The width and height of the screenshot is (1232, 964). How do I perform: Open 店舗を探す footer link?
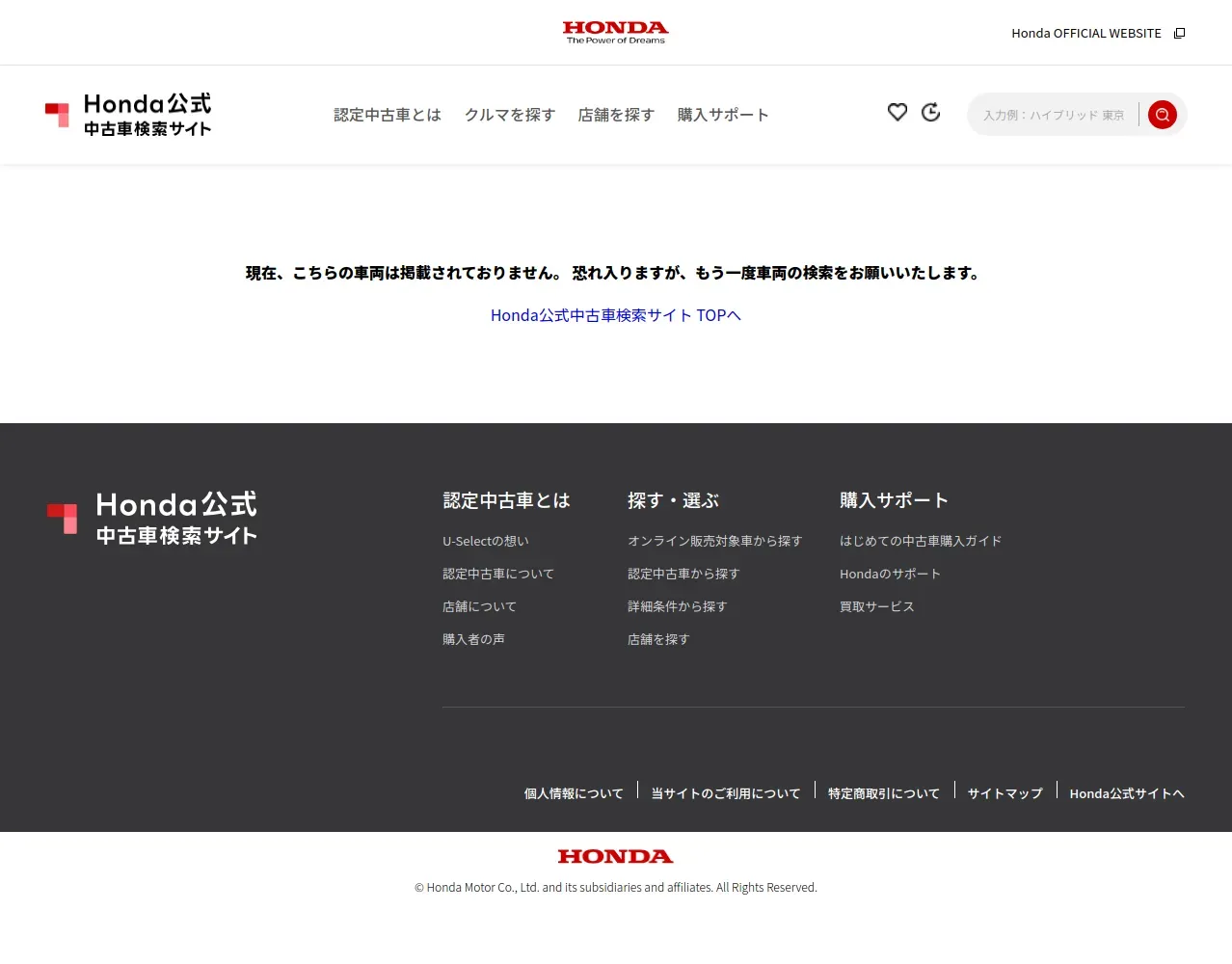tap(658, 639)
